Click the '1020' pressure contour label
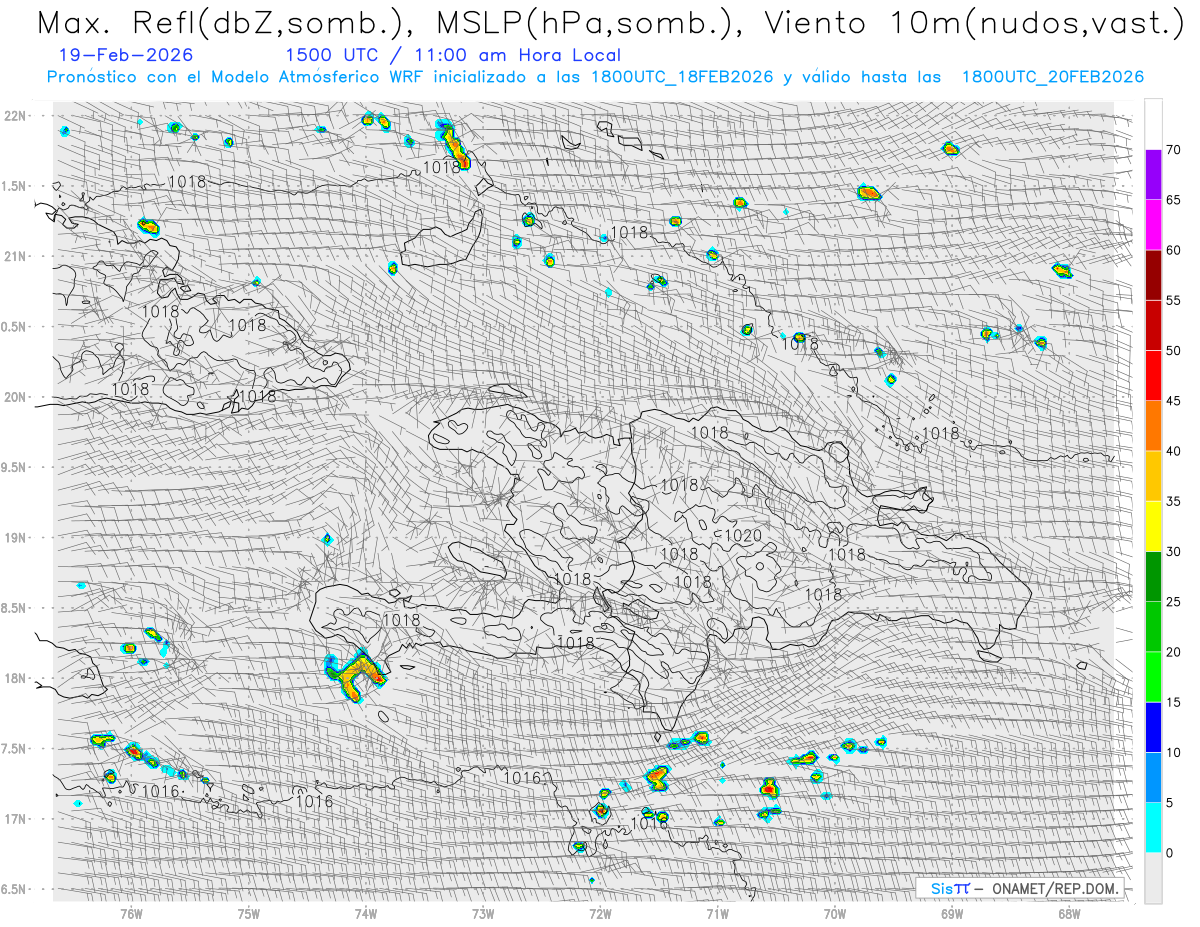This screenshot has width=1200, height=927. point(743,536)
